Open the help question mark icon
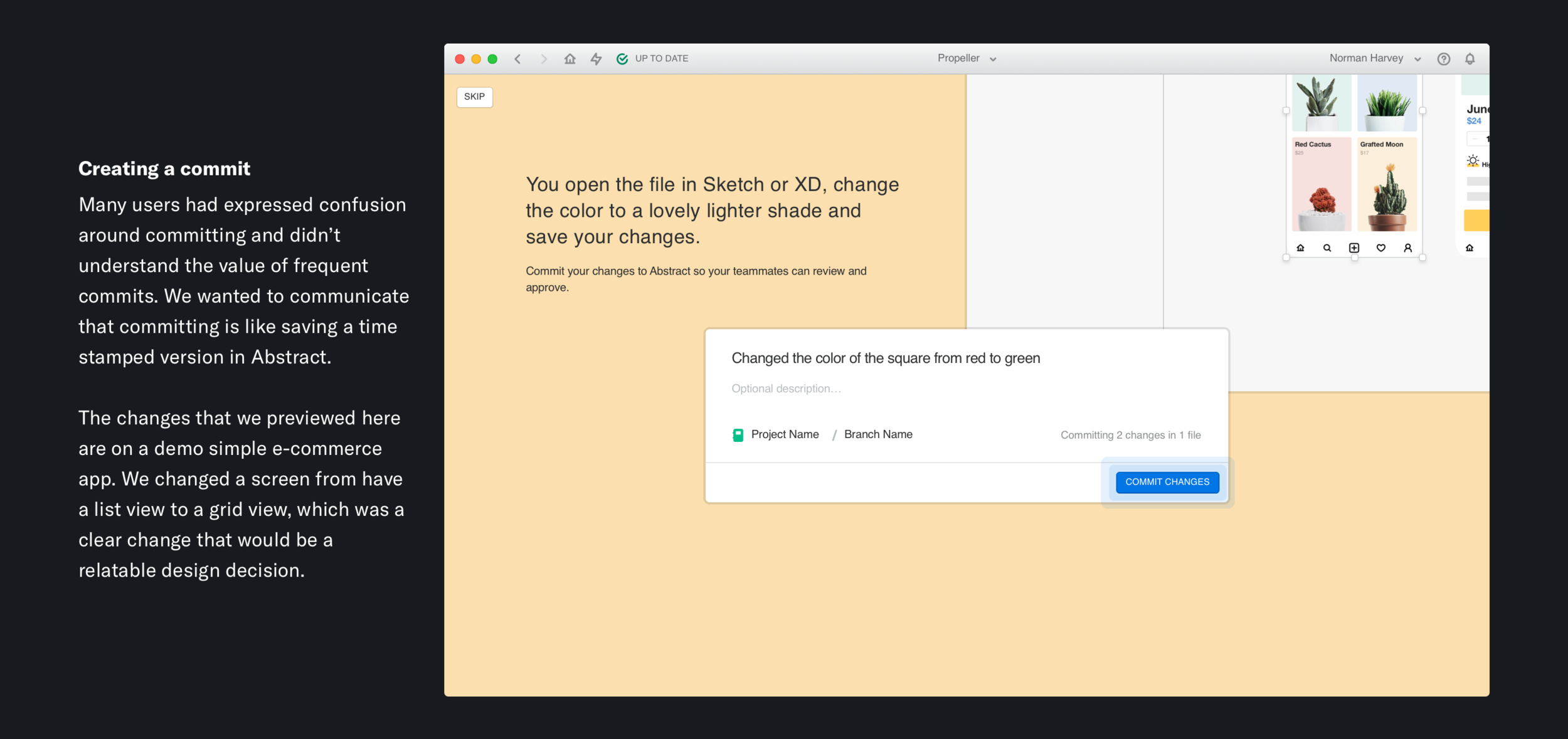Image resolution: width=1568 pixels, height=739 pixels. [1444, 59]
